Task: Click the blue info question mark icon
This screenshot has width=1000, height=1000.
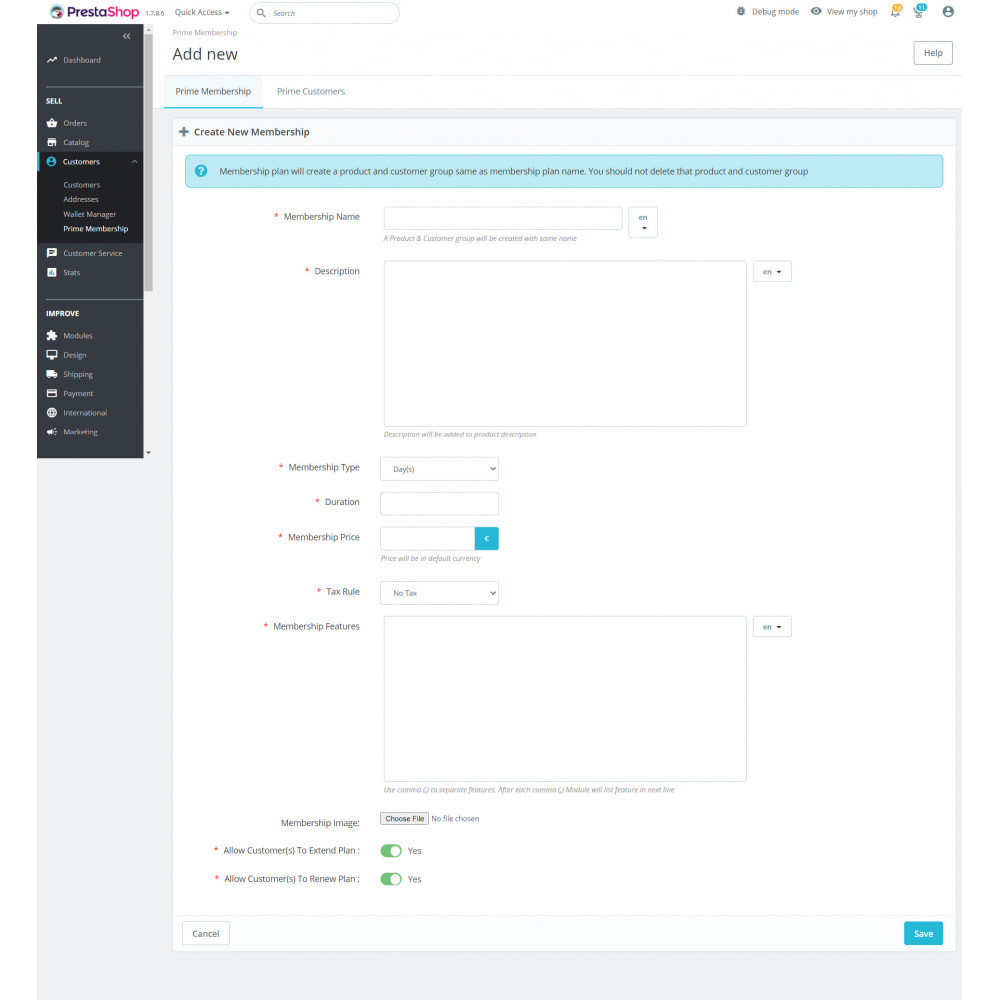Action: coord(201,171)
